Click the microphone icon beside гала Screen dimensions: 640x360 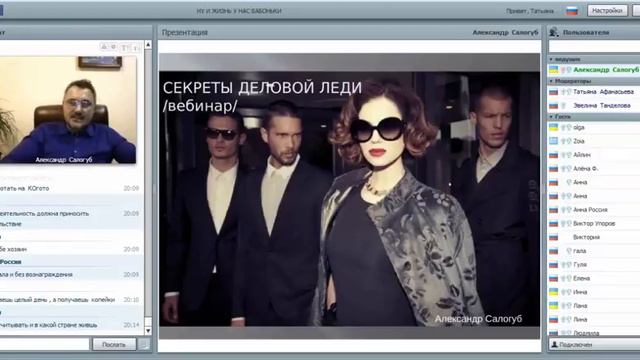569,251
